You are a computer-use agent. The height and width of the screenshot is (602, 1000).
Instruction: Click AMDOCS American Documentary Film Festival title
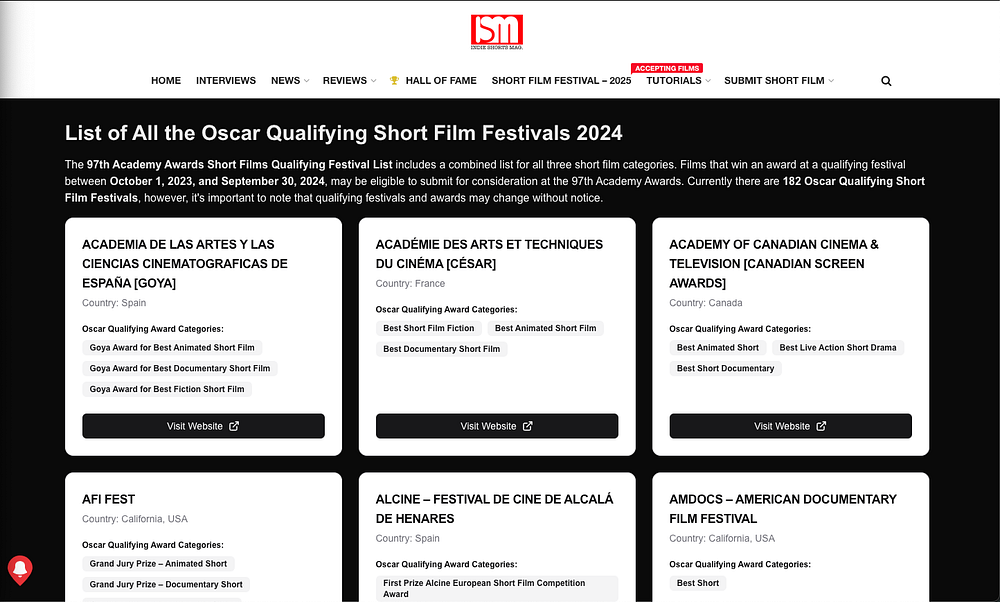click(783, 509)
